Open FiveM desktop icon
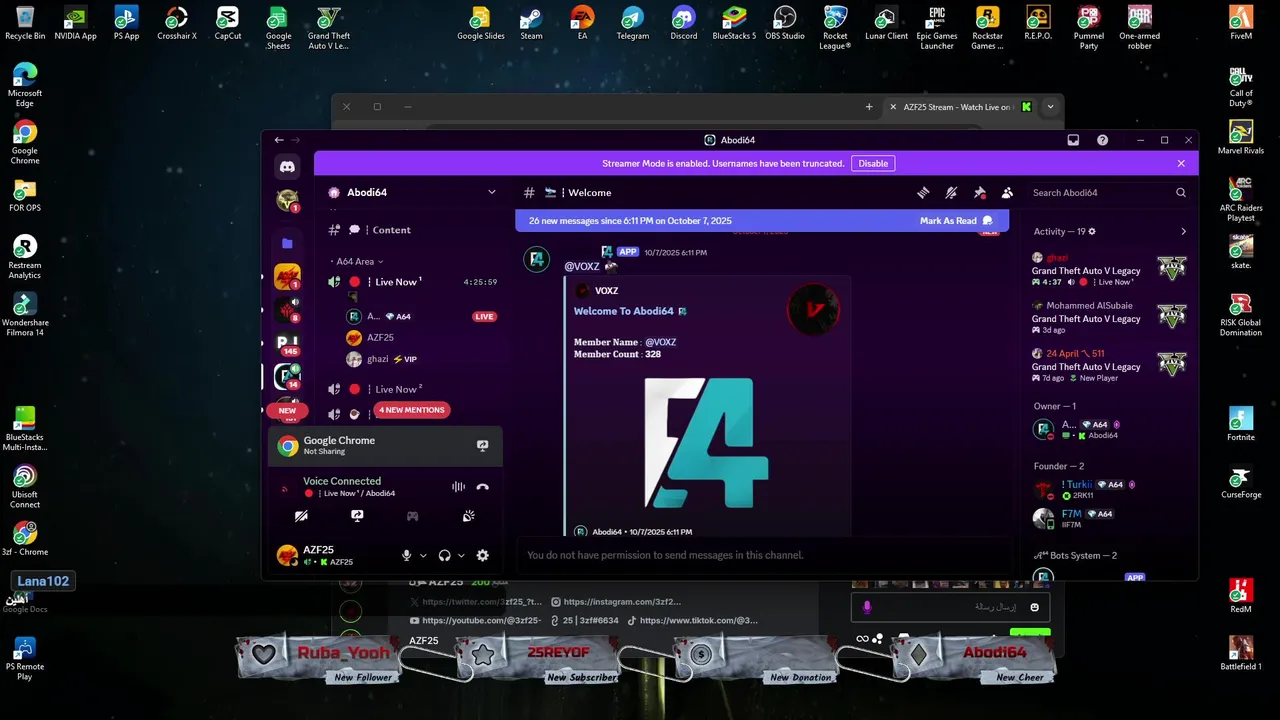This screenshot has width=1280, height=720. (1241, 23)
